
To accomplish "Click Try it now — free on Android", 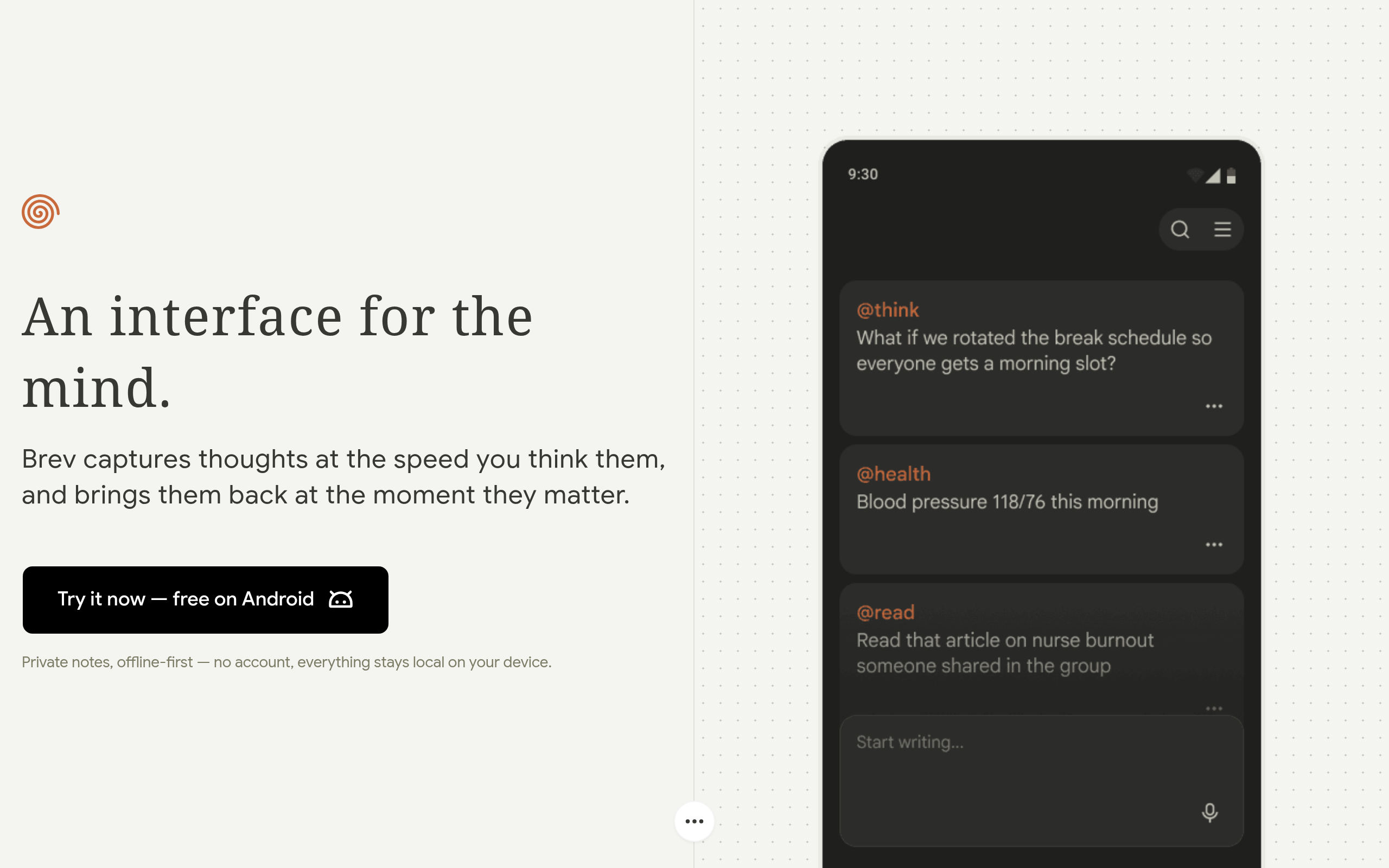I will [x=206, y=600].
